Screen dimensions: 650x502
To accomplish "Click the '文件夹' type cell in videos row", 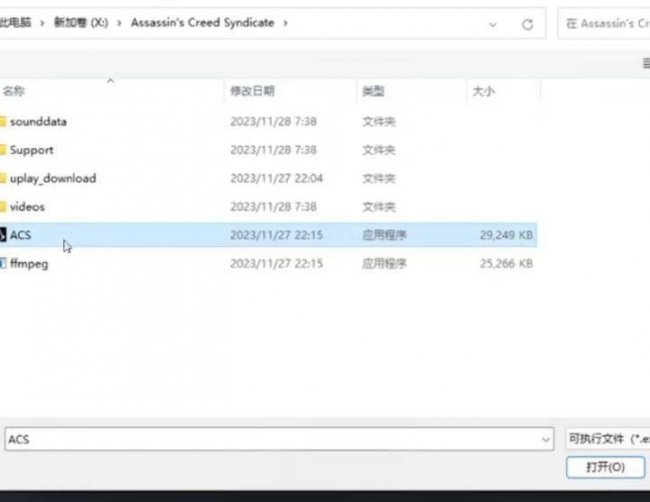I will pyautogui.click(x=379, y=206).
